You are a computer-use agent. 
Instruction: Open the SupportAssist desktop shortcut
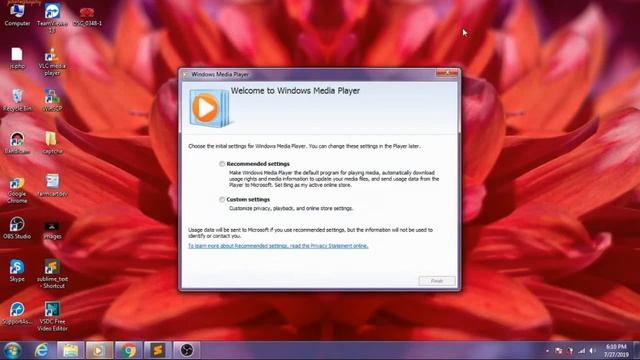17,313
